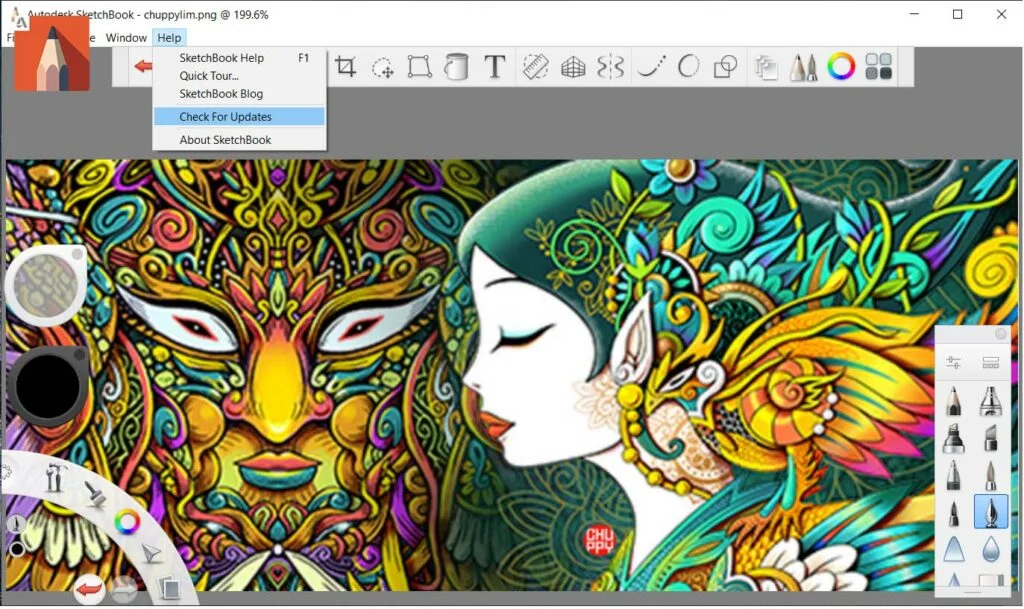
Task: Open the Window menu
Action: click(x=126, y=37)
